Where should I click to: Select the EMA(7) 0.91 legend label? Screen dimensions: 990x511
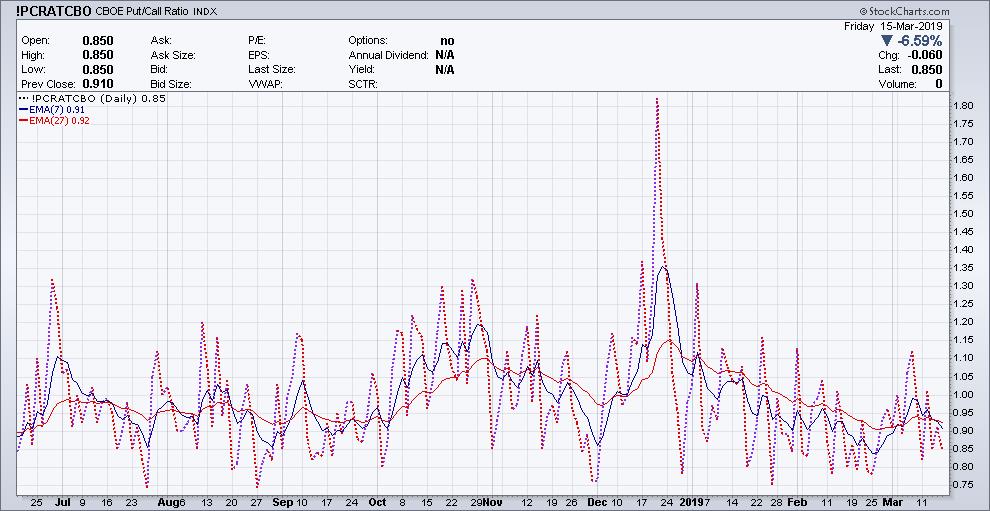[59, 110]
